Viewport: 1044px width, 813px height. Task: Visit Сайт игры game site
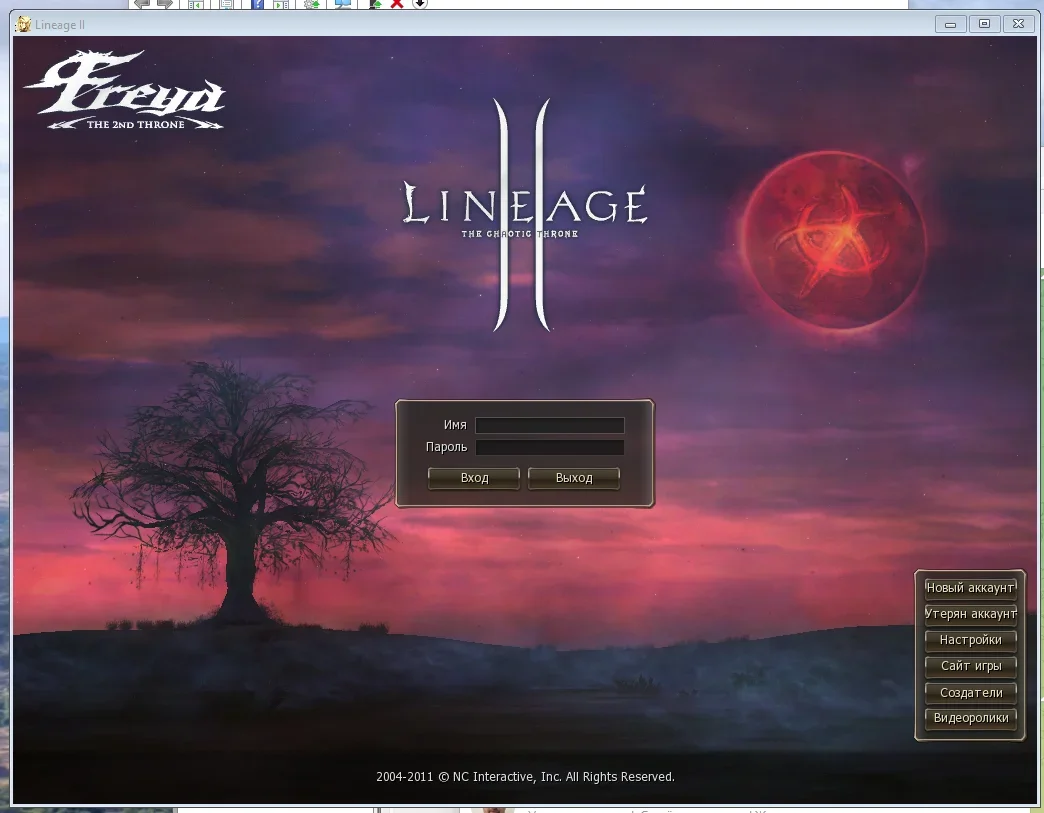pos(970,666)
